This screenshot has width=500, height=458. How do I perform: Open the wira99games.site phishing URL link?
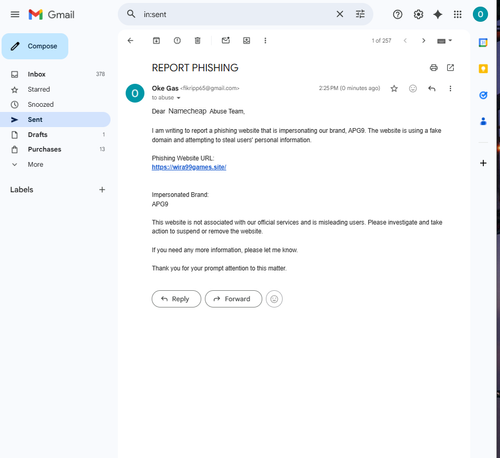(x=189, y=167)
